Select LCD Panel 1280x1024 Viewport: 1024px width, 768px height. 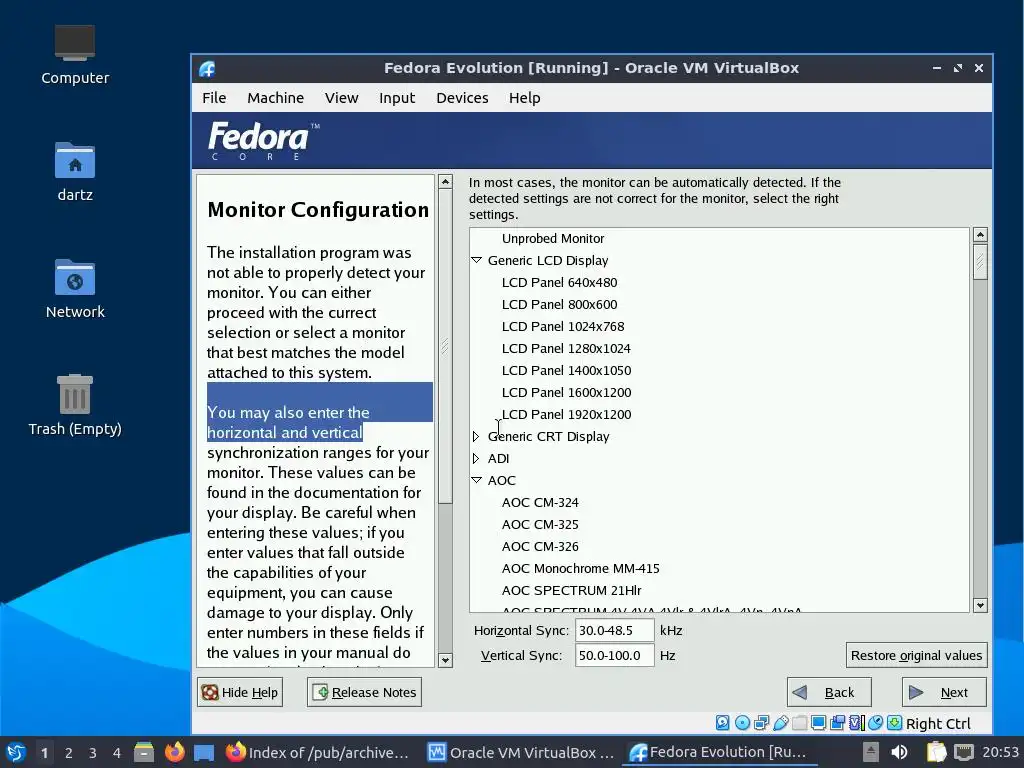[x=566, y=348]
